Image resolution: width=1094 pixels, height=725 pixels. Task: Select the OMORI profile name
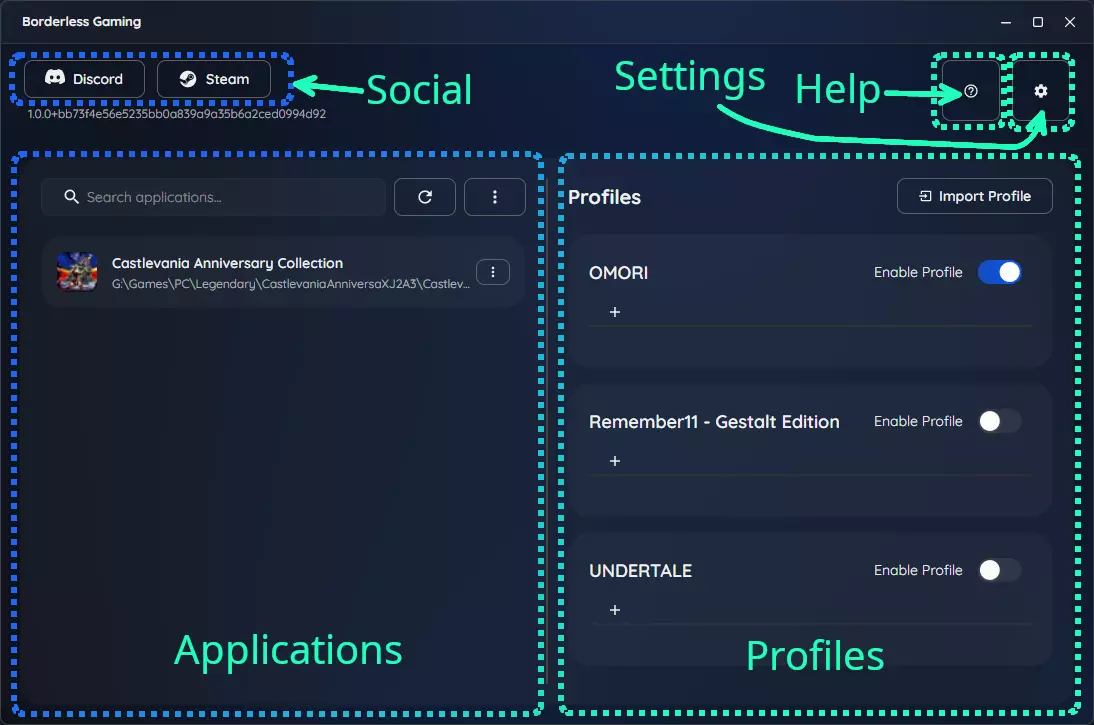click(x=619, y=273)
